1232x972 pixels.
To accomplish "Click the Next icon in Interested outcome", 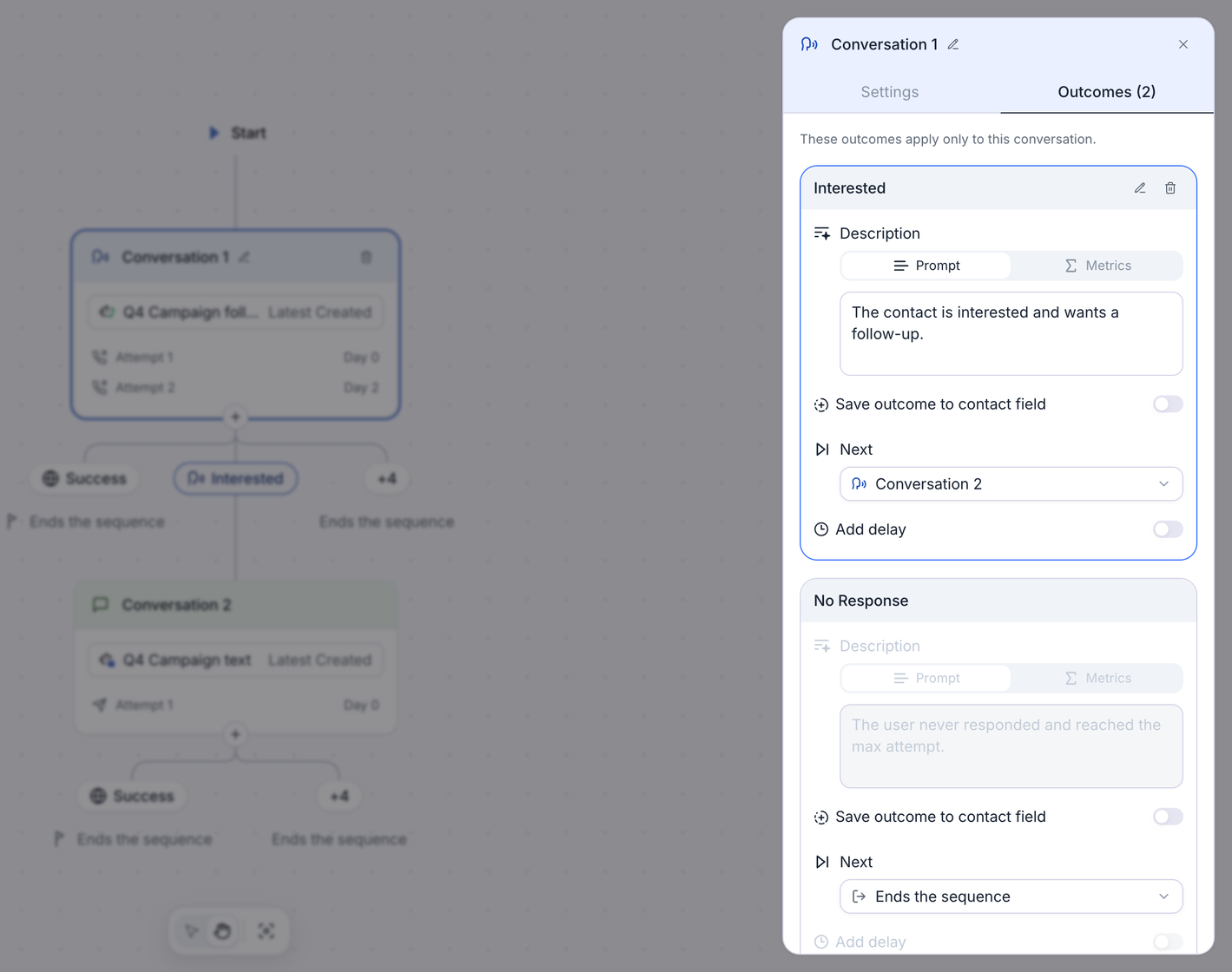I will pos(822,450).
